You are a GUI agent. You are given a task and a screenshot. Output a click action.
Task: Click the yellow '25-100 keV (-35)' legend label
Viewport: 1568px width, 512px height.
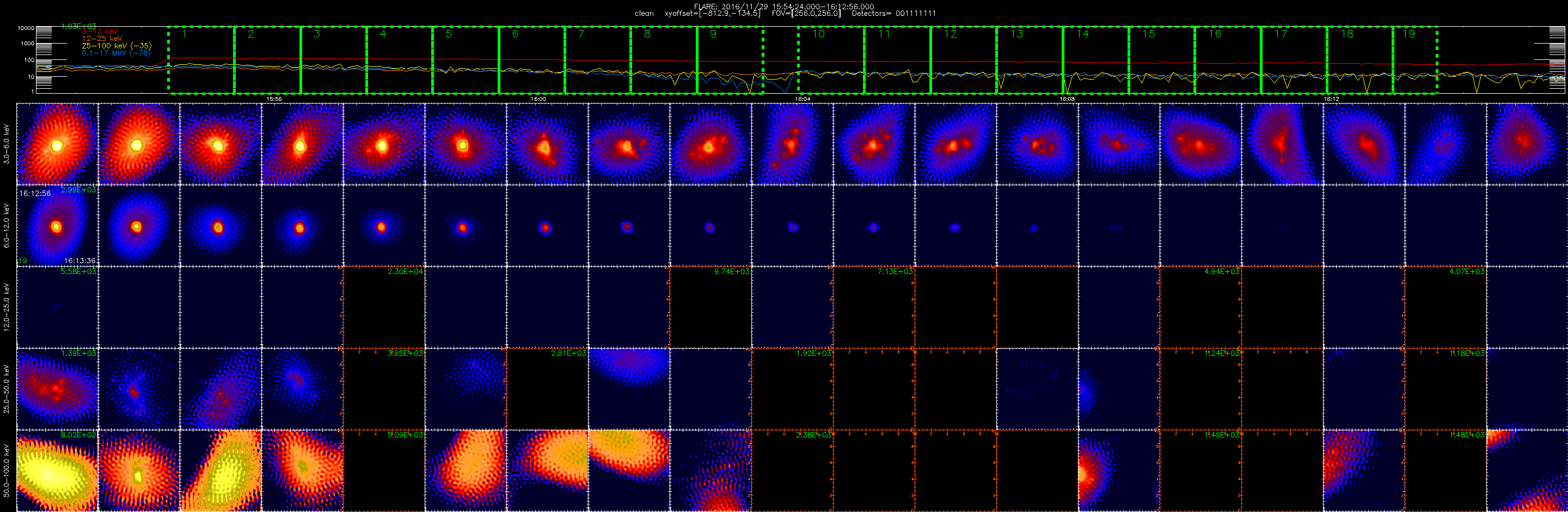click(117, 46)
